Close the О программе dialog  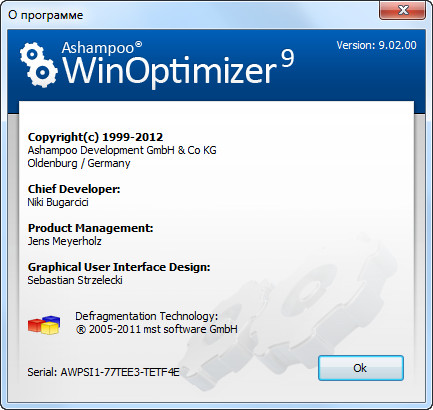click(403, 10)
